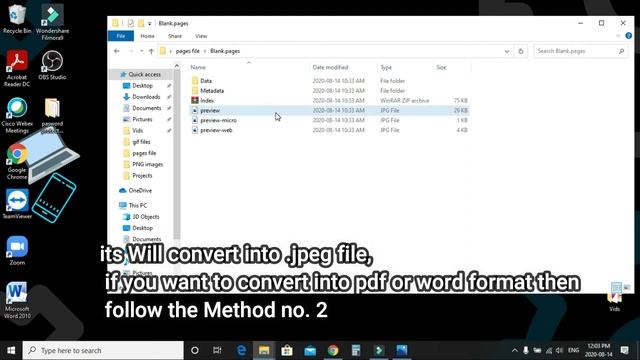The image size is (640, 360).
Task: Open Chrome from the taskbar
Action: [x=333, y=350]
